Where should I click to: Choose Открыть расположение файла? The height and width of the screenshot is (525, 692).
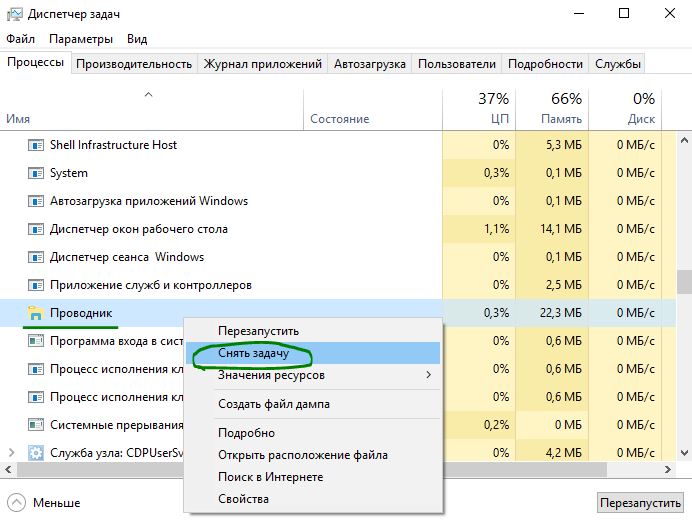[x=313, y=455]
